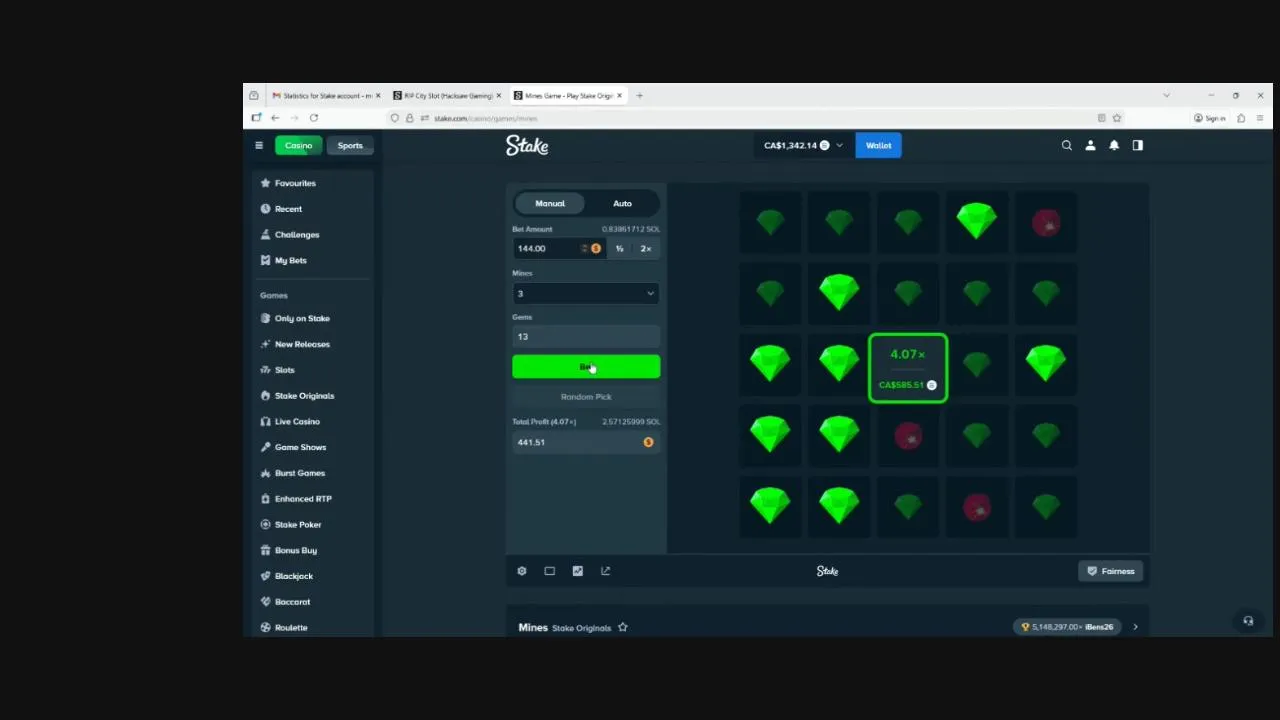
Task: Select the Mines Game browser tab
Action: pyautogui.click(x=567, y=96)
